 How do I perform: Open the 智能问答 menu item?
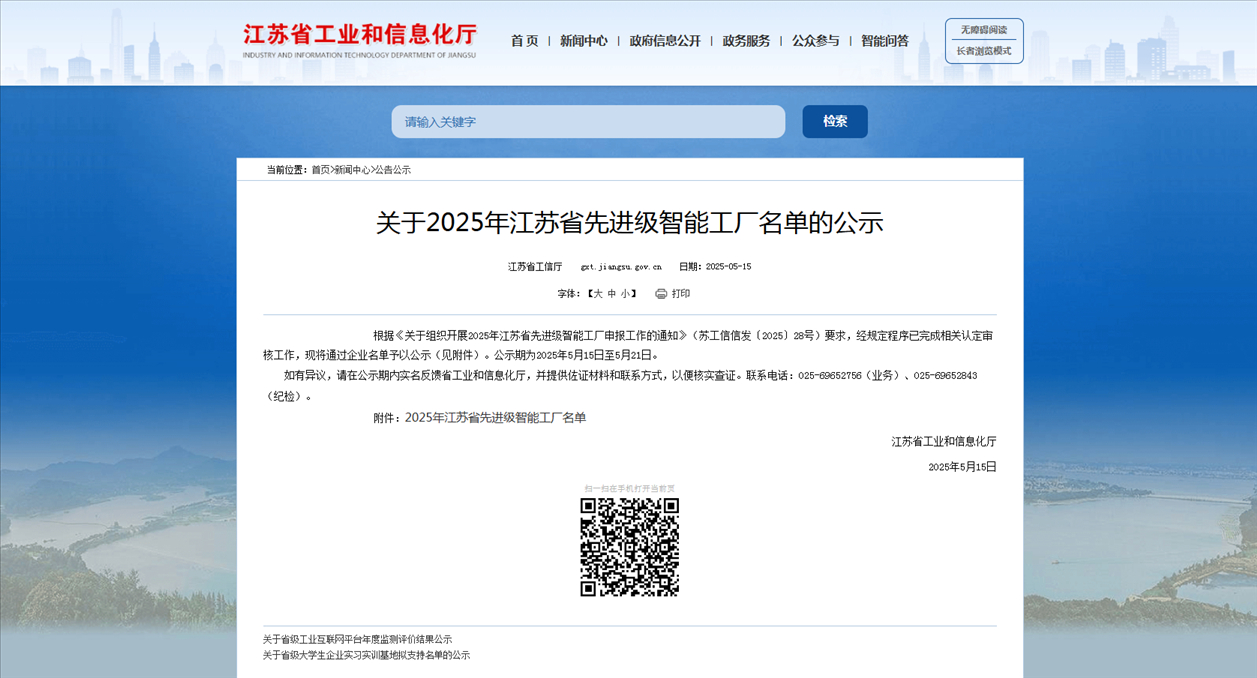tap(885, 41)
